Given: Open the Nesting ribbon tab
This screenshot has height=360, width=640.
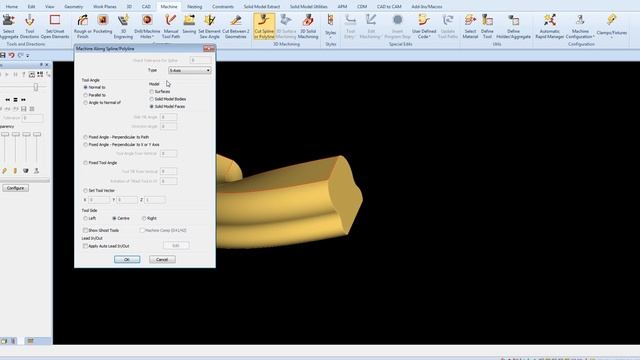Looking at the screenshot, I should click(x=194, y=7).
